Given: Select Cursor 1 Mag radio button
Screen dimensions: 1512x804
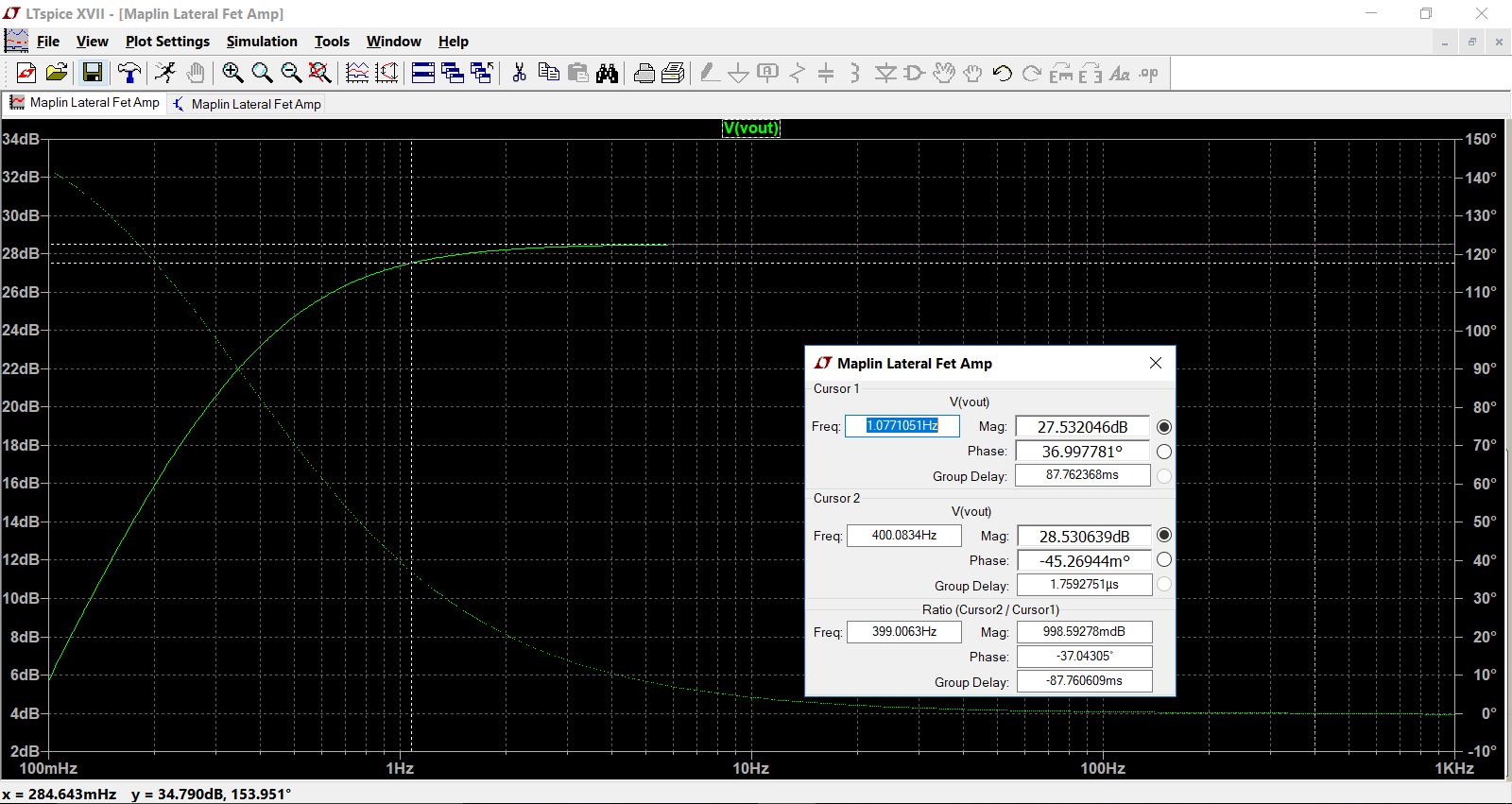Looking at the screenshot, I should click(1164, 427).
